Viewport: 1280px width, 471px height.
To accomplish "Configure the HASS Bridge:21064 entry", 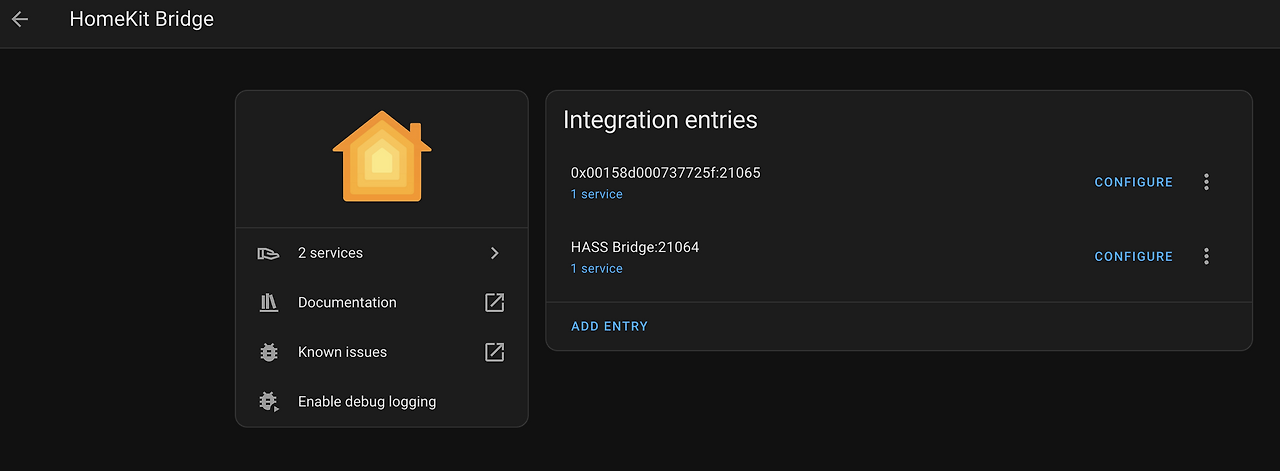I will click(1133, 257).
